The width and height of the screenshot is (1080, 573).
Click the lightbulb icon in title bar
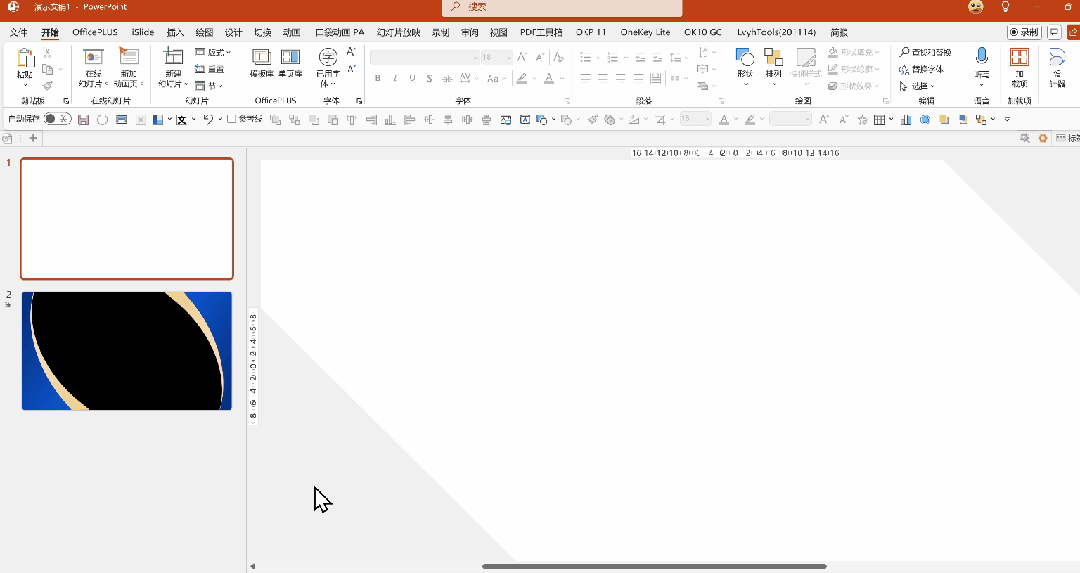coord(1006,7)
